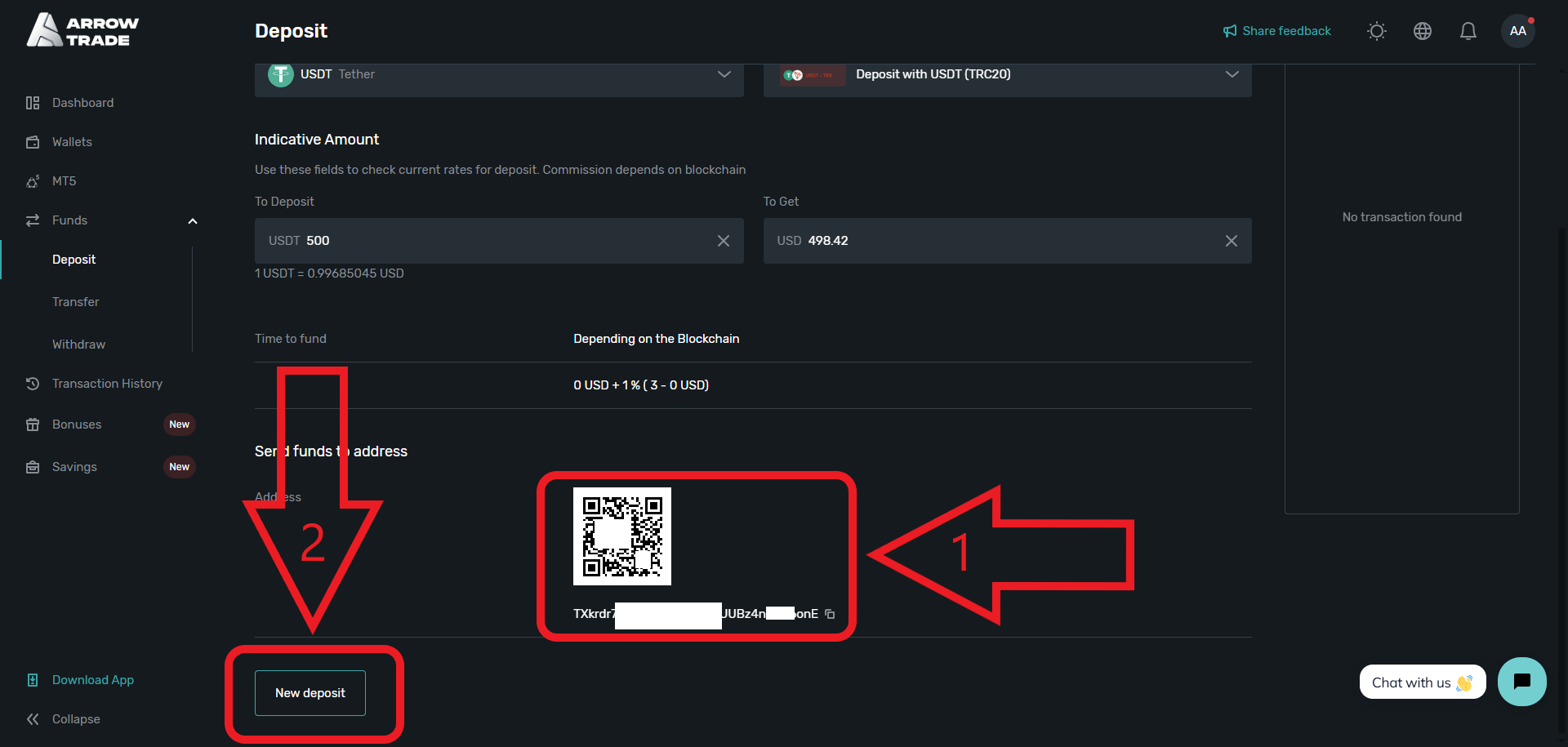This screenshot has width=1568, height=747.
Task: Click the megaphone feedback icon
Action: (1229, 31)
